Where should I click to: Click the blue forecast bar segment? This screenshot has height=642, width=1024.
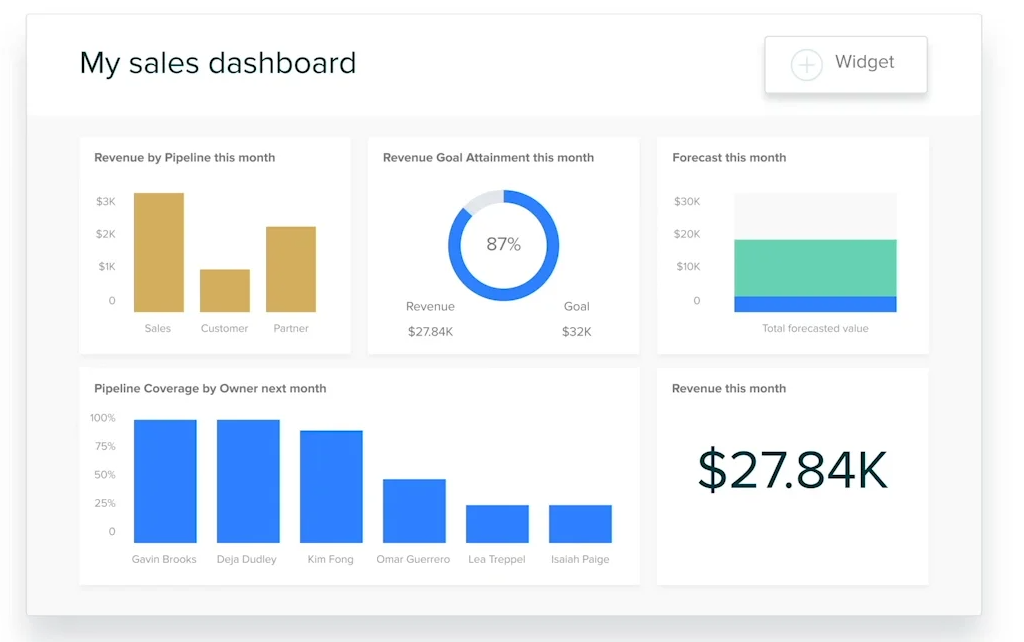point(815,304)
